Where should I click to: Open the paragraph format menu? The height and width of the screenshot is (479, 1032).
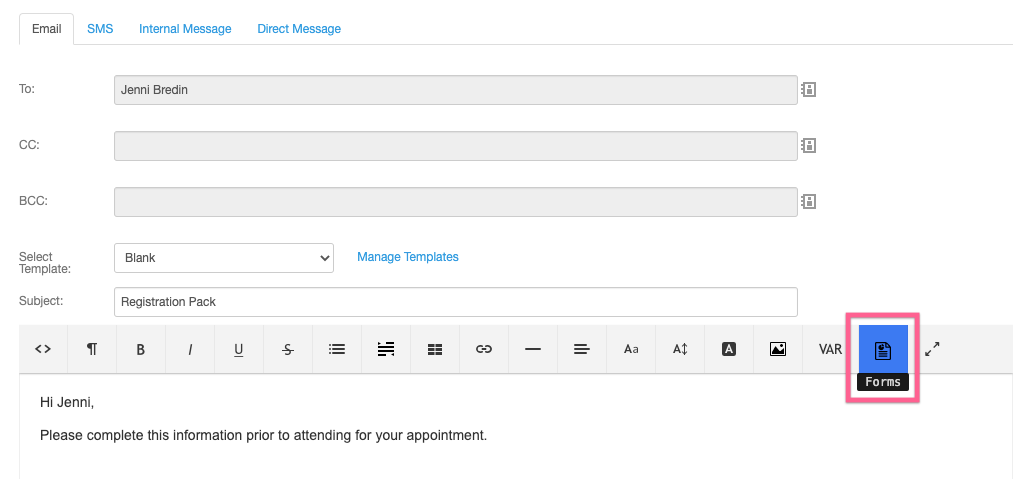click(x=92, y=349)
